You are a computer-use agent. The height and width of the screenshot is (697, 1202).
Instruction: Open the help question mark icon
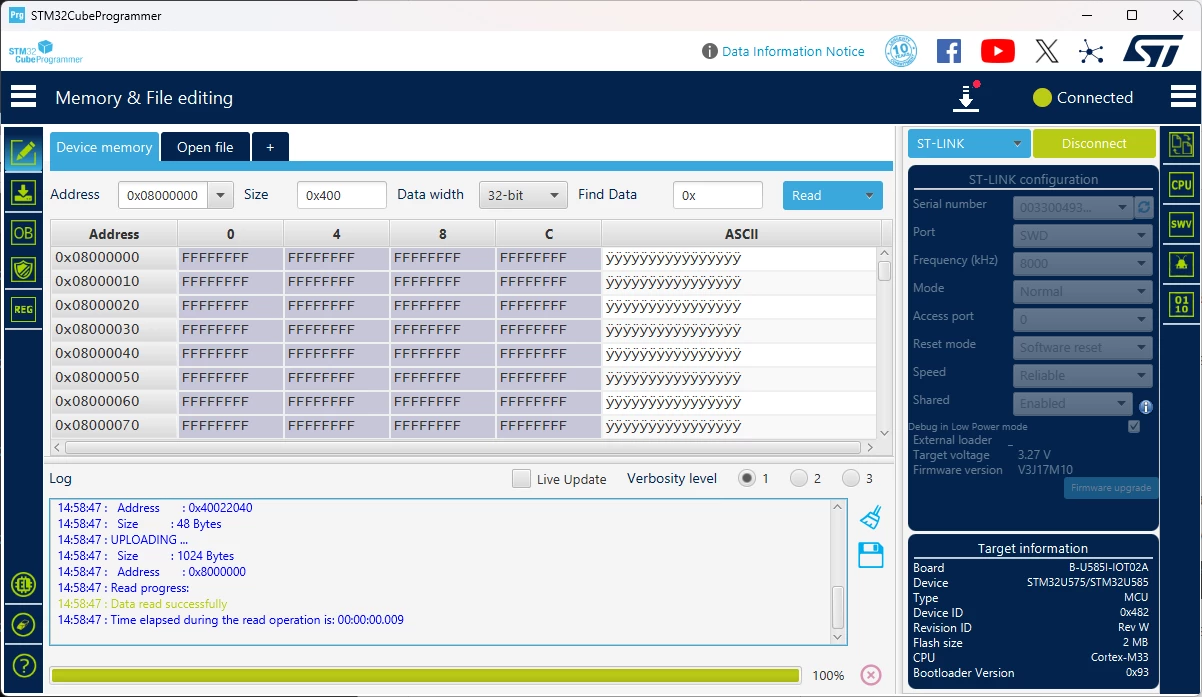click(x=23, y=665)
